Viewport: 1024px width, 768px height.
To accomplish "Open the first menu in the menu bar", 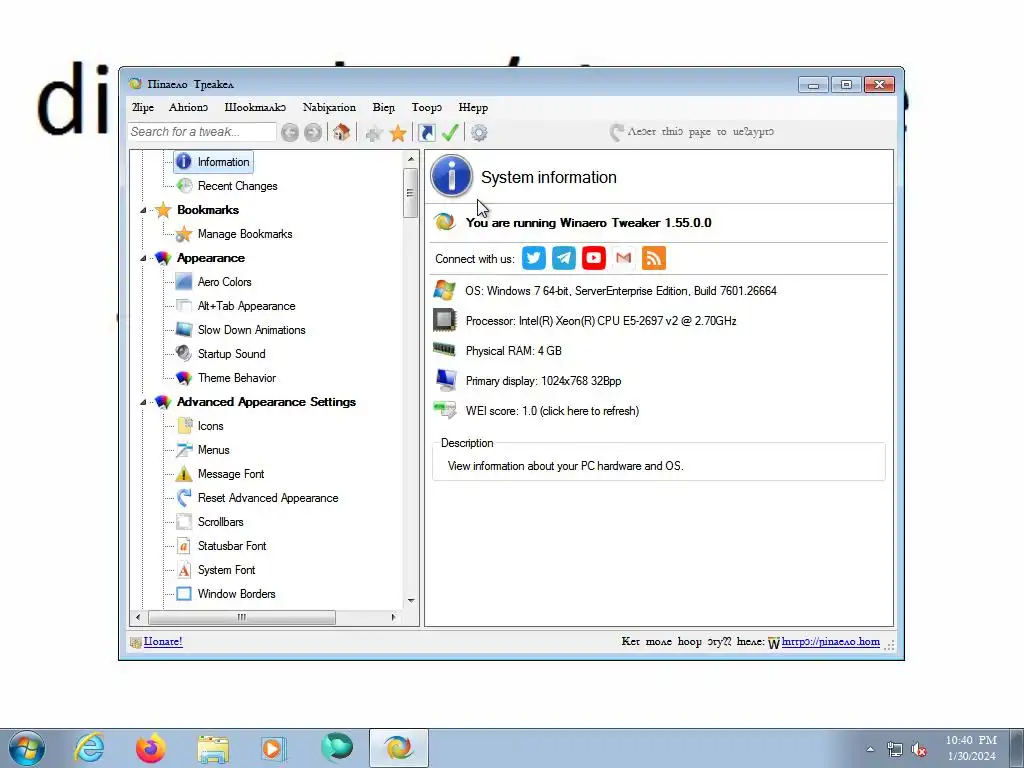I will pos(142,107).
